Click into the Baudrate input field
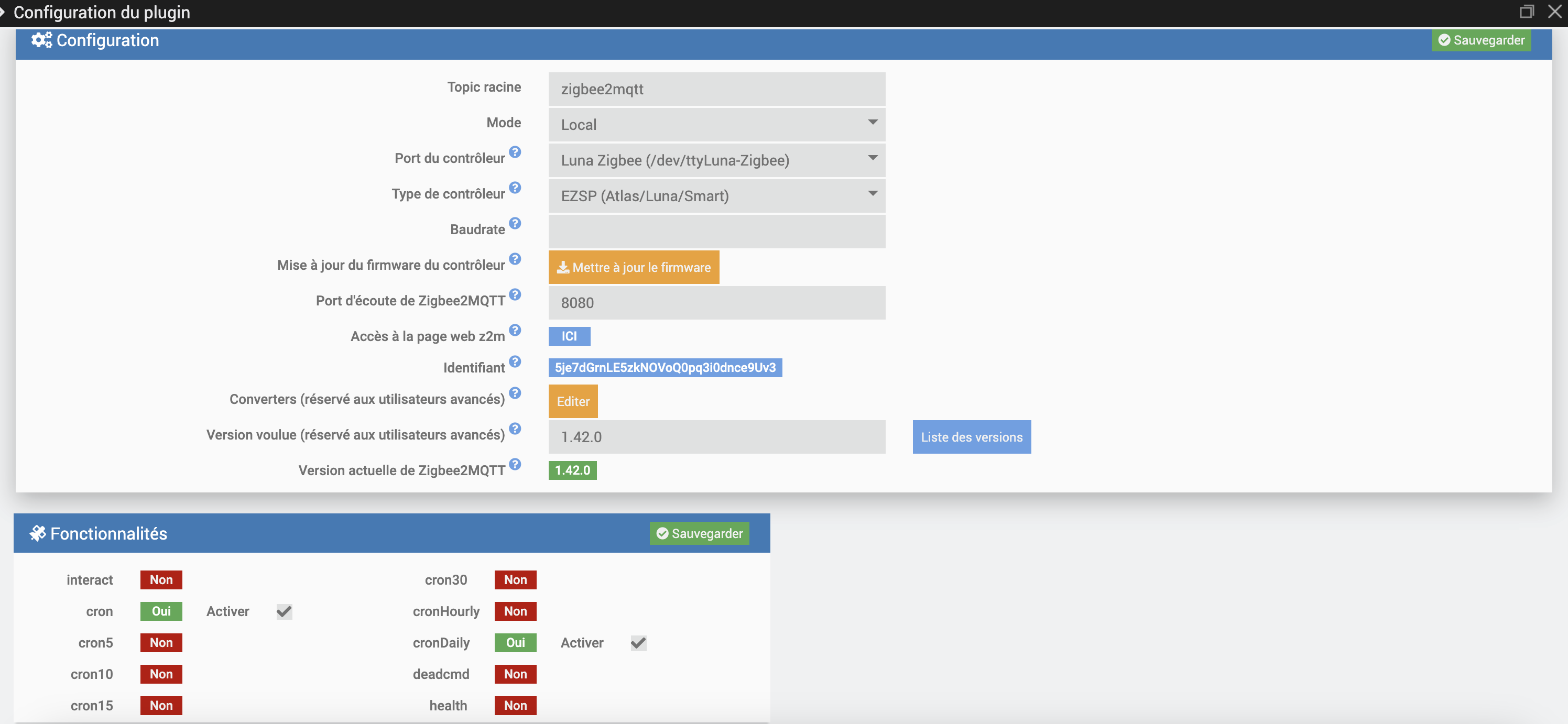 click(x=716, y=231)
